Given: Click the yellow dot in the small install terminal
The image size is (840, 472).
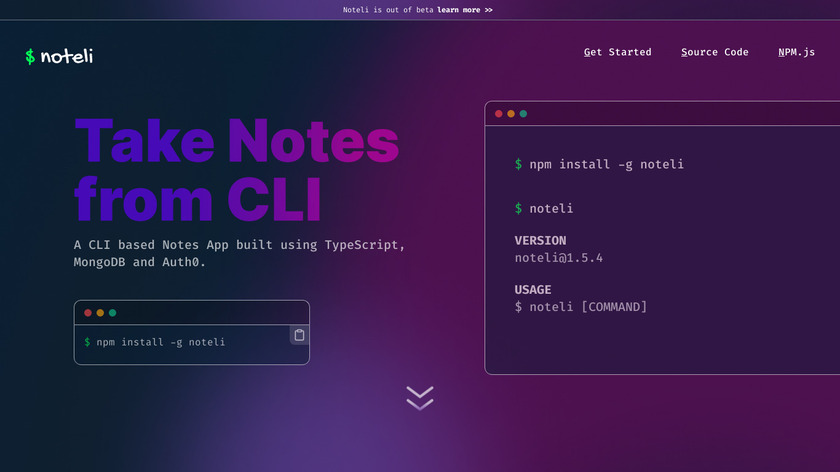Looking at the screenshot, I should pos(100,313).
